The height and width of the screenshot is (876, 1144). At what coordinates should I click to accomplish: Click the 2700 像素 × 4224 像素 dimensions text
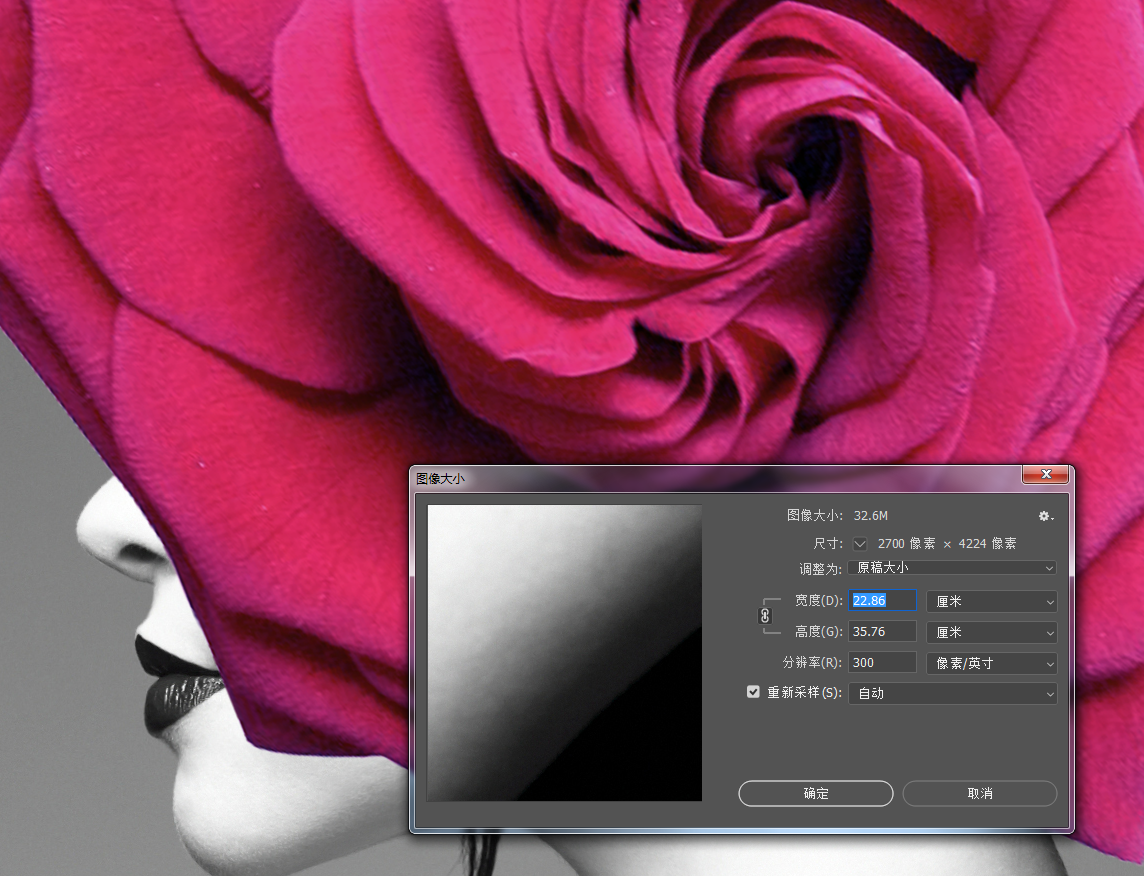click(946, 543)
